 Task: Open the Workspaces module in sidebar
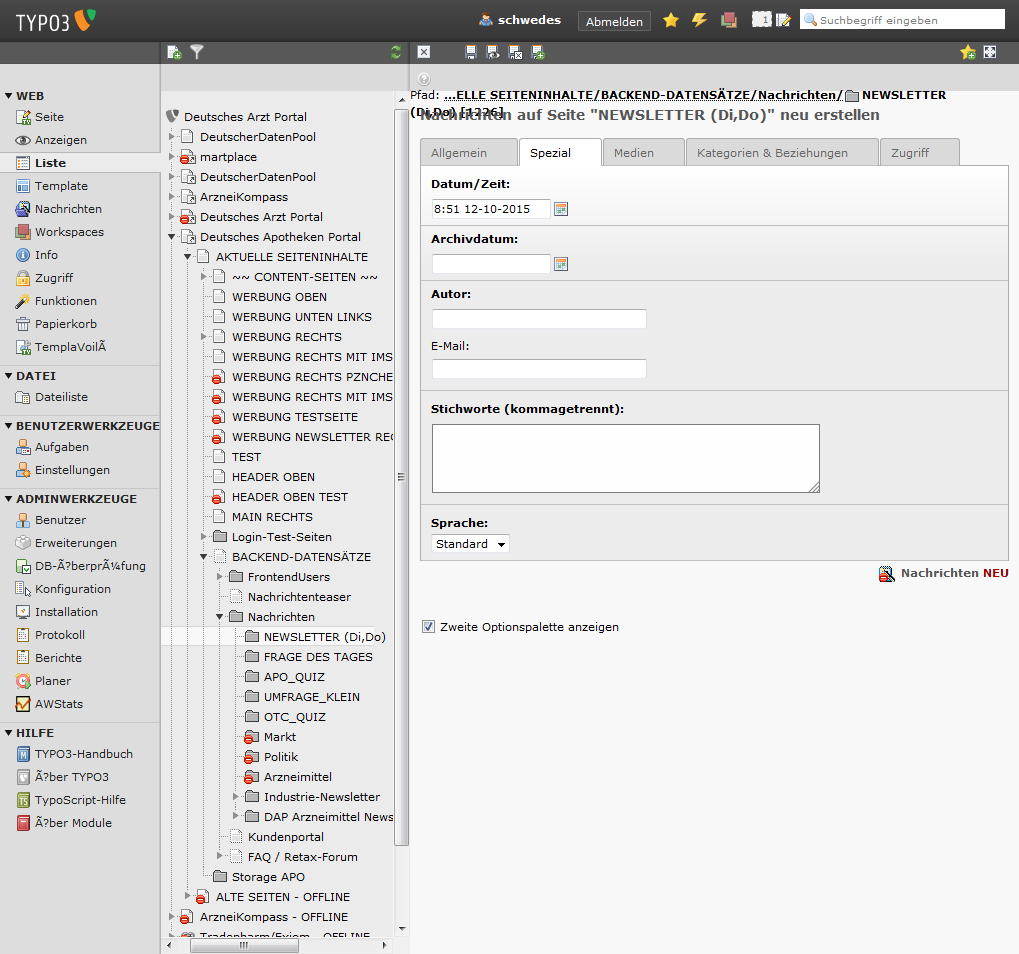tap(69, 232)
